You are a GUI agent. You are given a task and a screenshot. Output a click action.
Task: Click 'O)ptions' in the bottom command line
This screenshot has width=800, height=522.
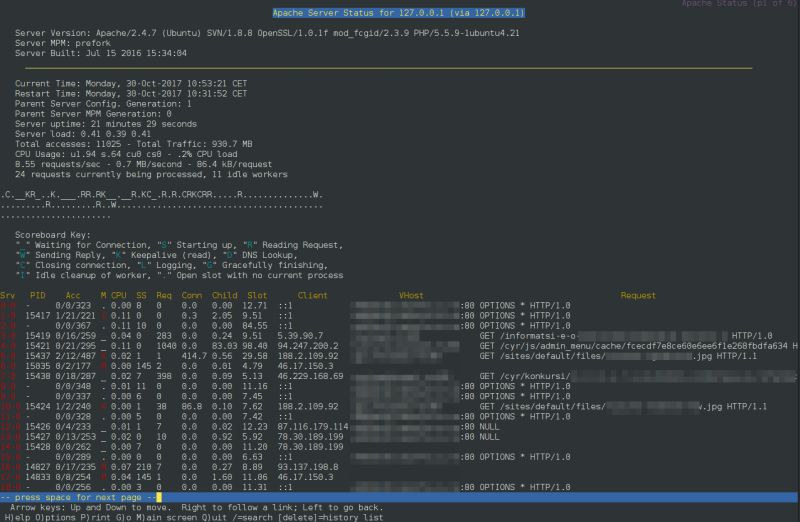[x=55, y=517]
